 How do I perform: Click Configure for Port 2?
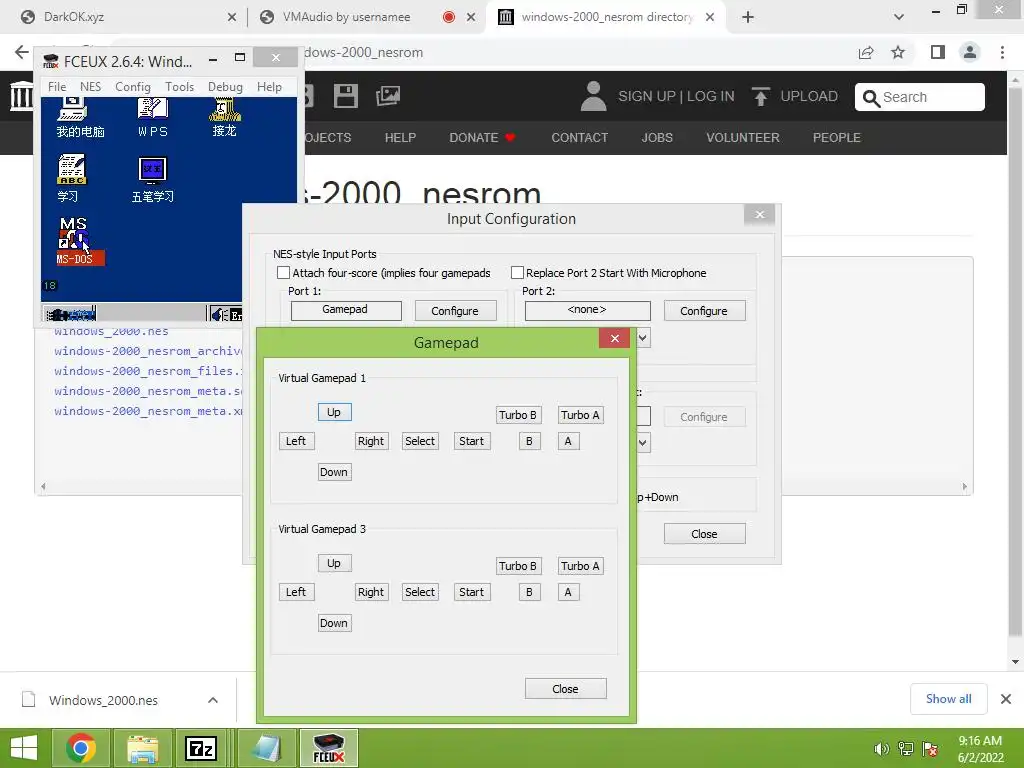[704, 311]
